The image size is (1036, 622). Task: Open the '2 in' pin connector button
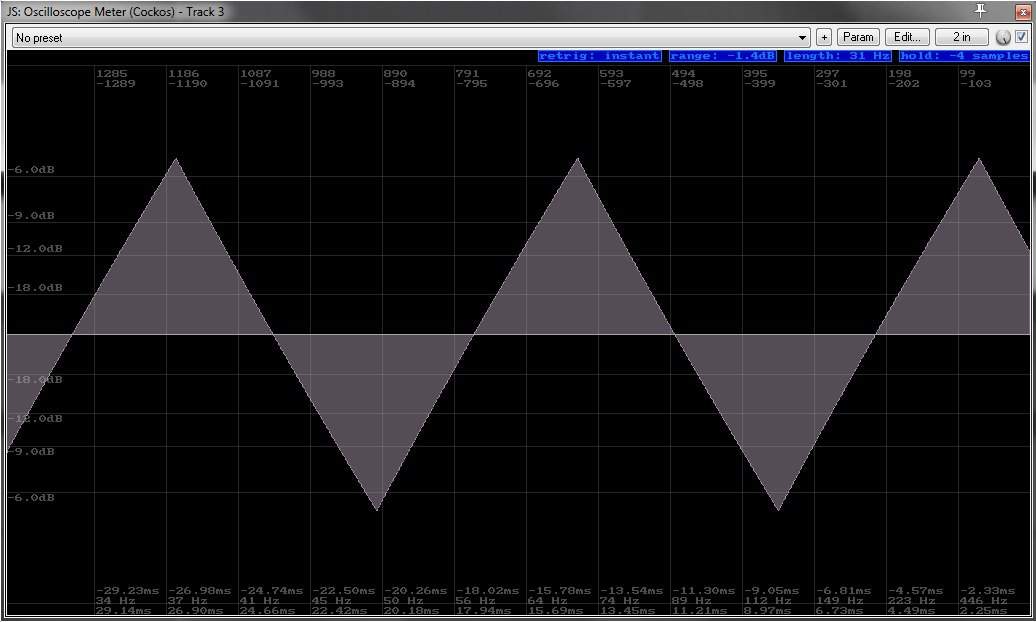pyautogui.click(x=961, y=37)
